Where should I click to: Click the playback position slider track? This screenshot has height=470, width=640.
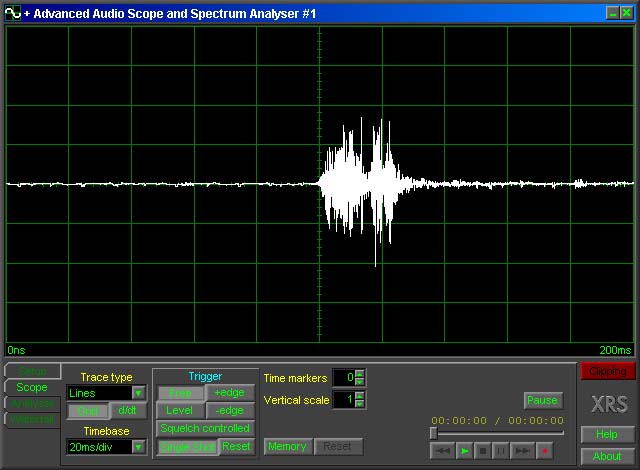[498, 433]
